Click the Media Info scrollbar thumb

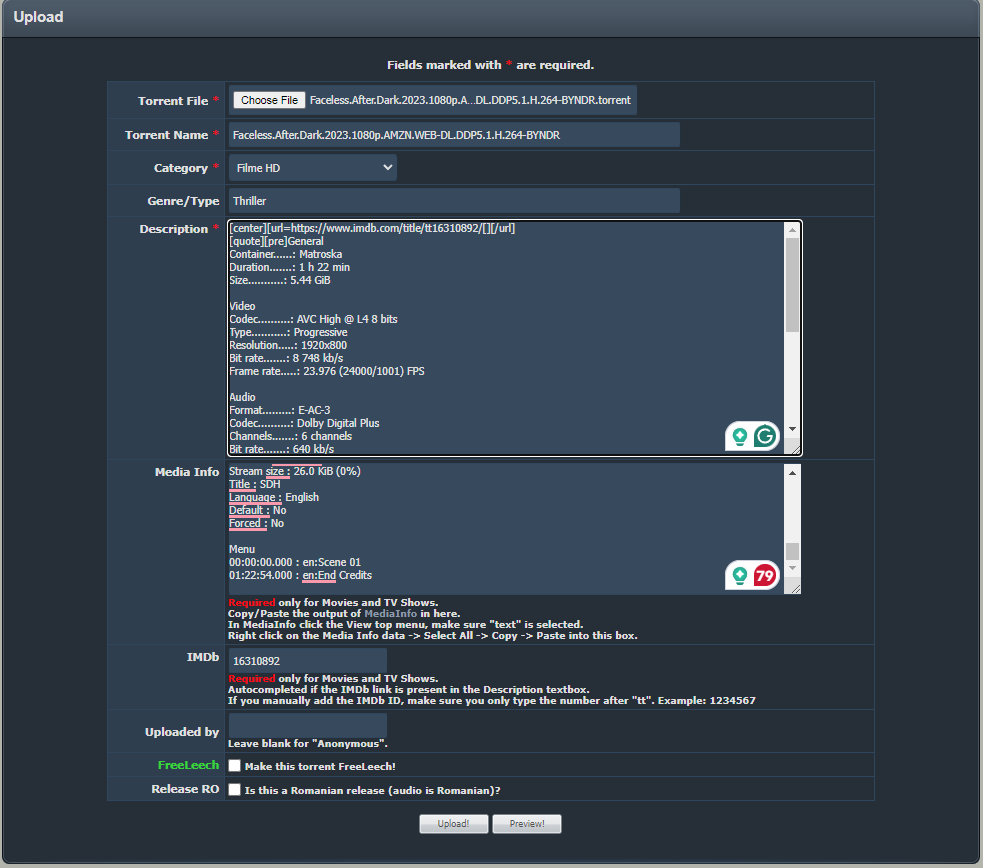click(x=793, y=551)
